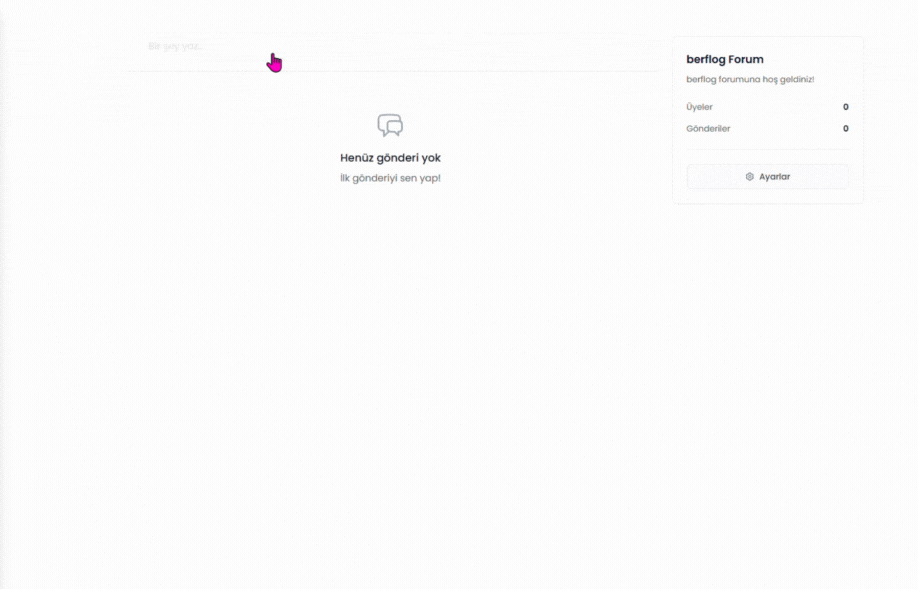This screenshot has width=918, height=589.
Task: Click the empty chat bubbles icon
Action: pyautogui.click(x=390, y=125)
